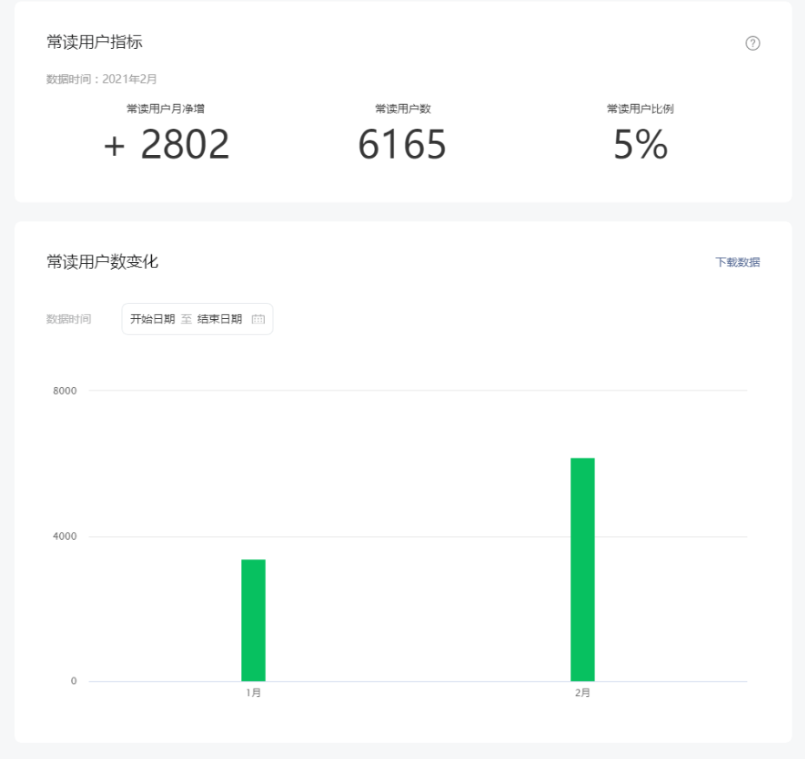Click the 5% reader ratio value
The image size is (805, 759).
(x=640, y=144)
